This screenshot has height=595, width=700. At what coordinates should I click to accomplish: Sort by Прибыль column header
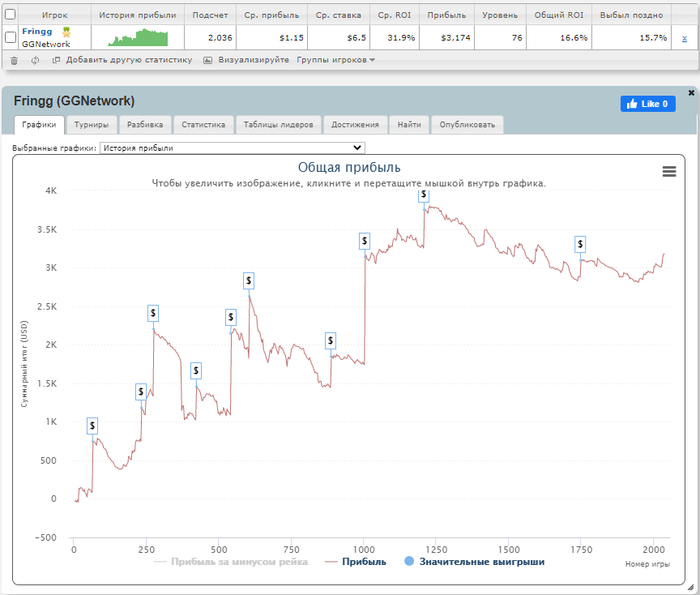447,15
